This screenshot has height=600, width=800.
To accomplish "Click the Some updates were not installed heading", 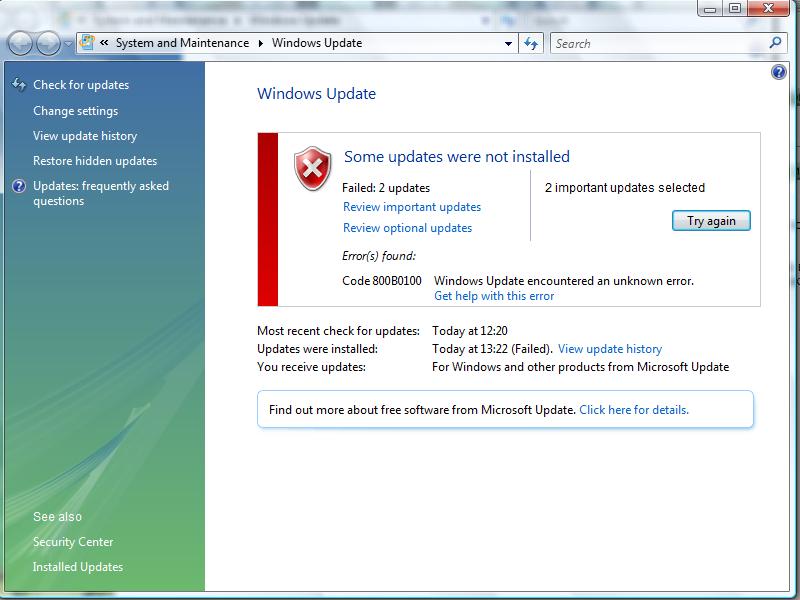I will tap(457, 157).
